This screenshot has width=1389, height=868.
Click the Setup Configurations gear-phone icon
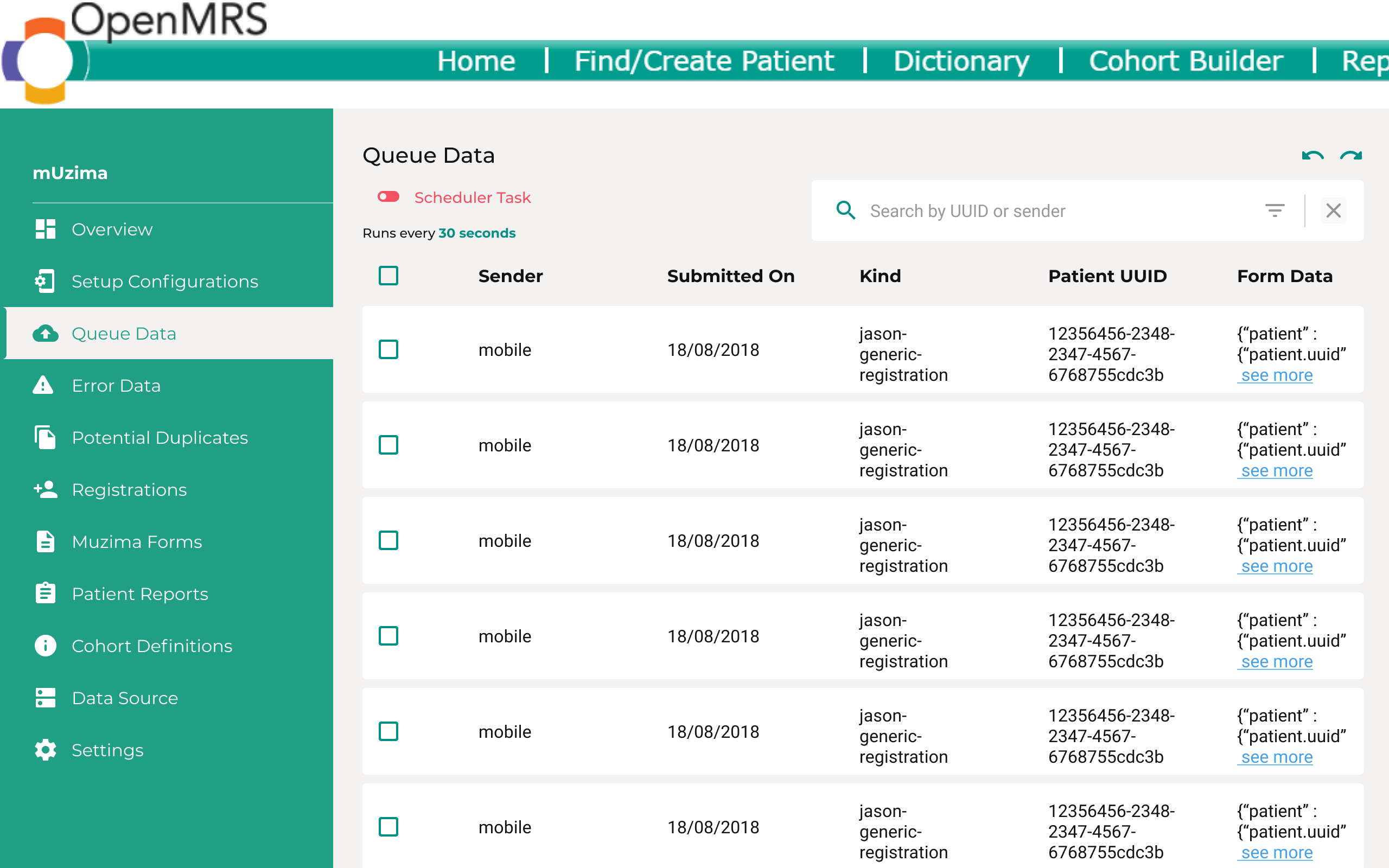[x=46, y=282]
